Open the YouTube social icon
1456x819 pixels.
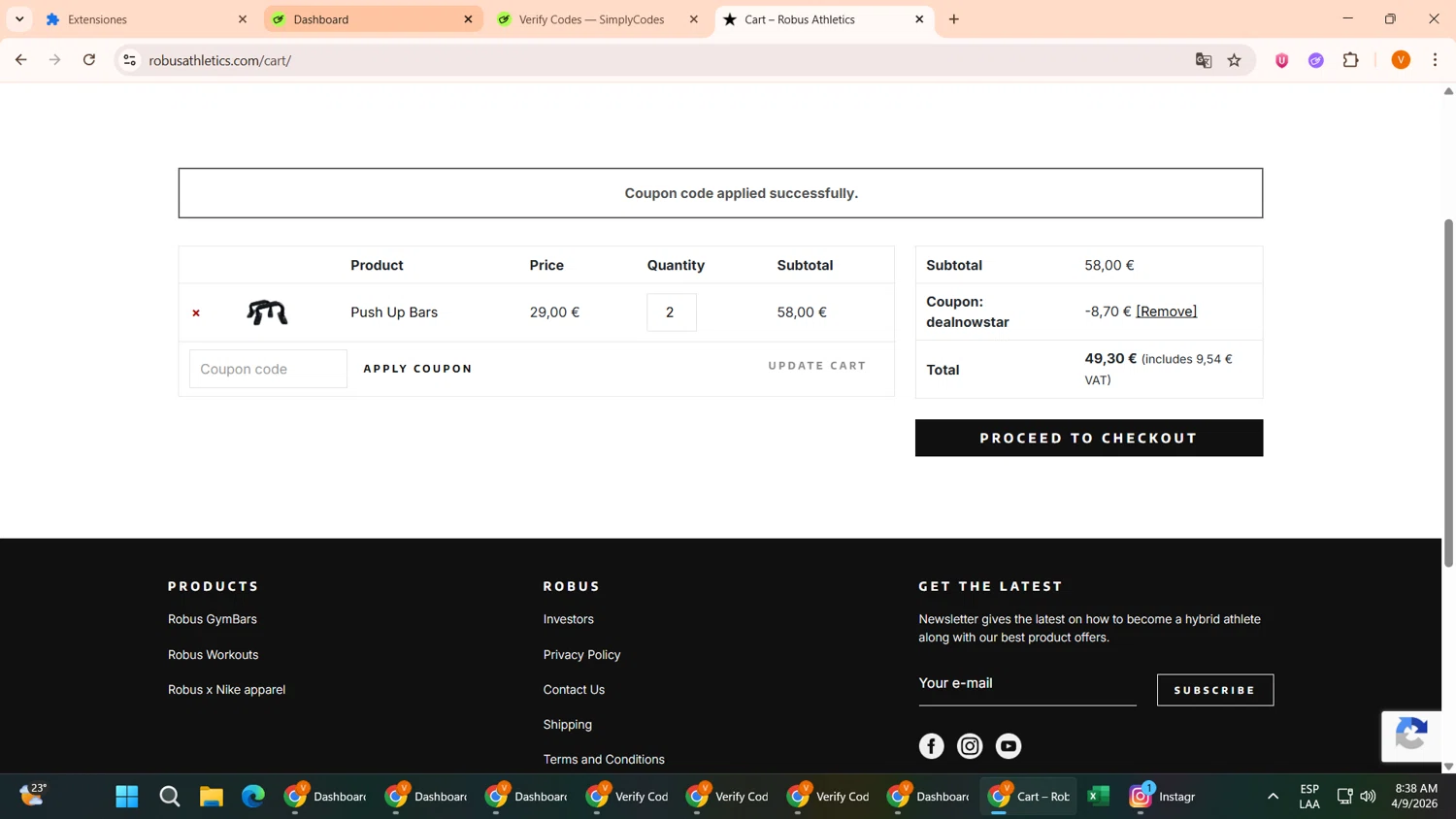pos(1009,746)
